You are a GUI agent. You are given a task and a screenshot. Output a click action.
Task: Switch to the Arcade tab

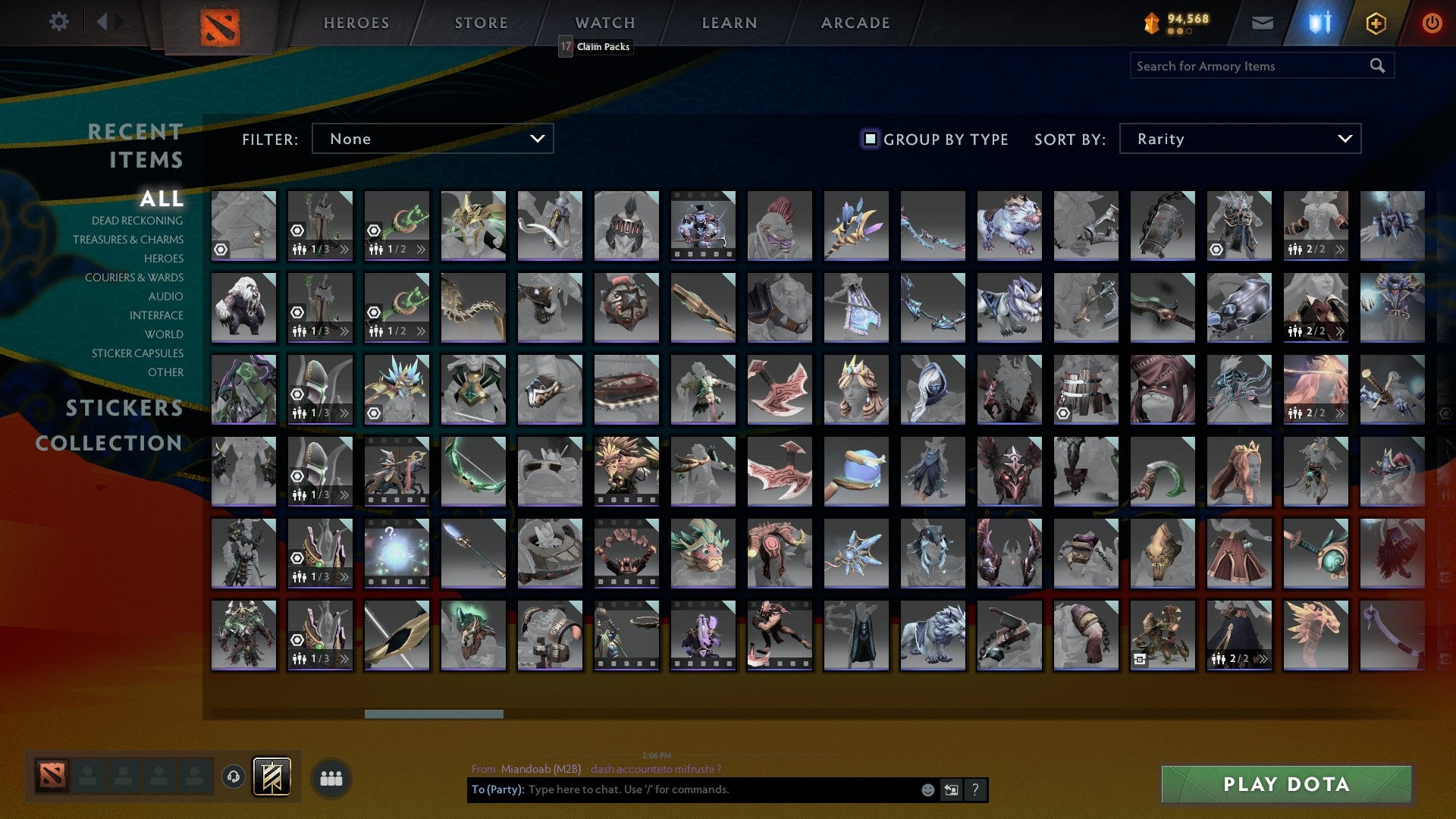click(855, 24)
